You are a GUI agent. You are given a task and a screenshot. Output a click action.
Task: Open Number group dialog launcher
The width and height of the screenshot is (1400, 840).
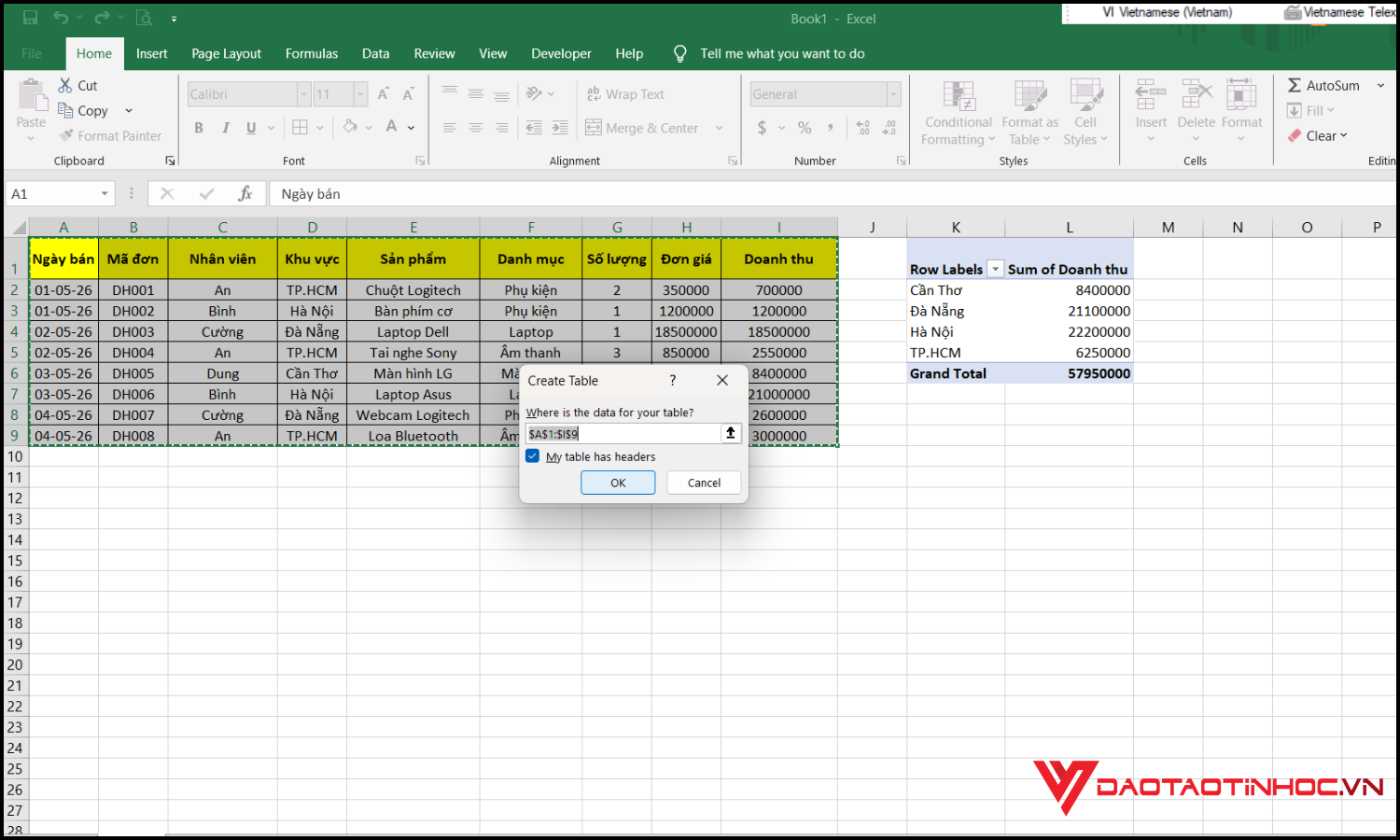pos(901,161)
